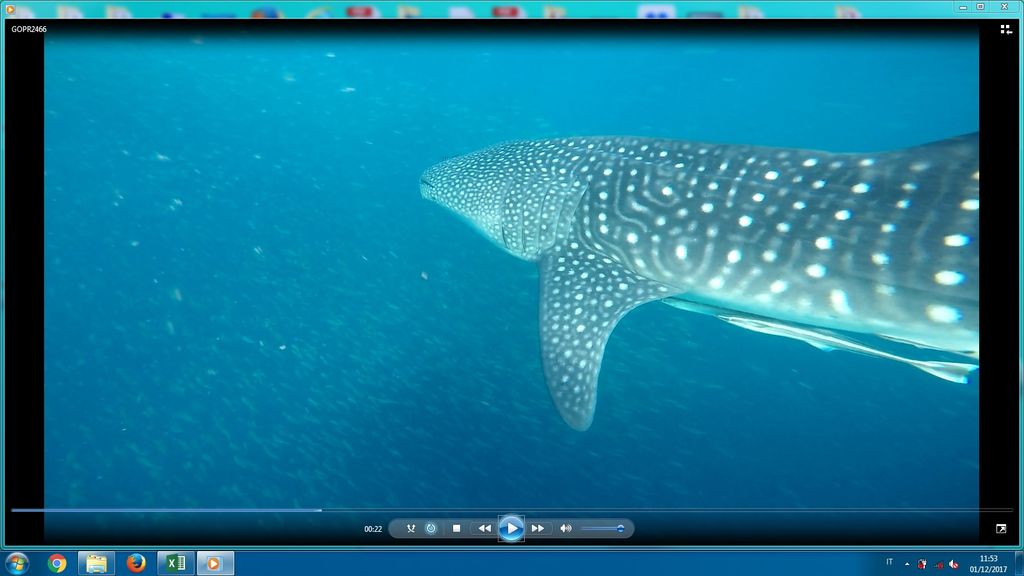Enter full screen mode icon
Image resolution: width=1024 pixels, height=576 pixels.
click(x=1001, y=528)
